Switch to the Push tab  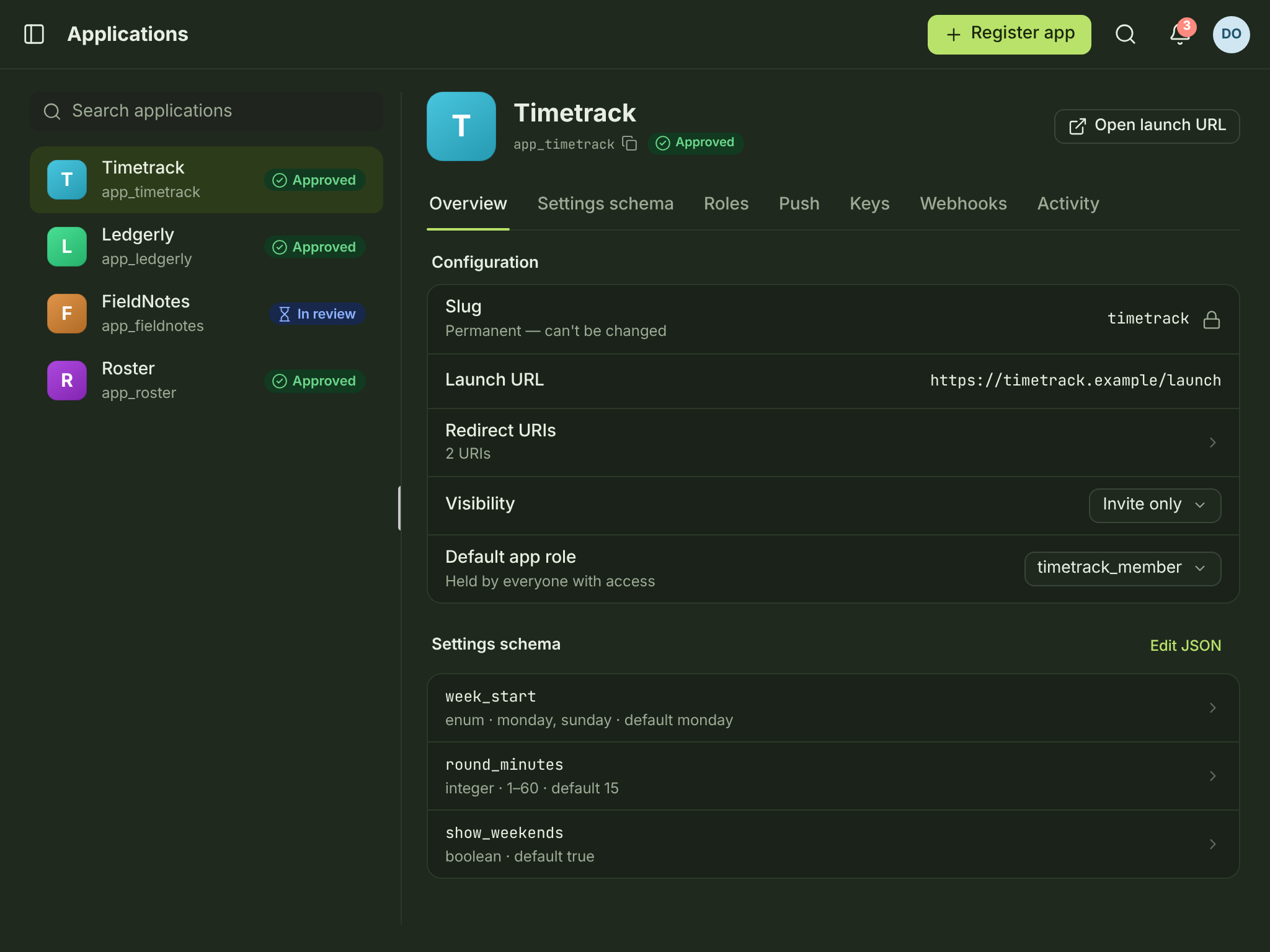tap(799, 204)
